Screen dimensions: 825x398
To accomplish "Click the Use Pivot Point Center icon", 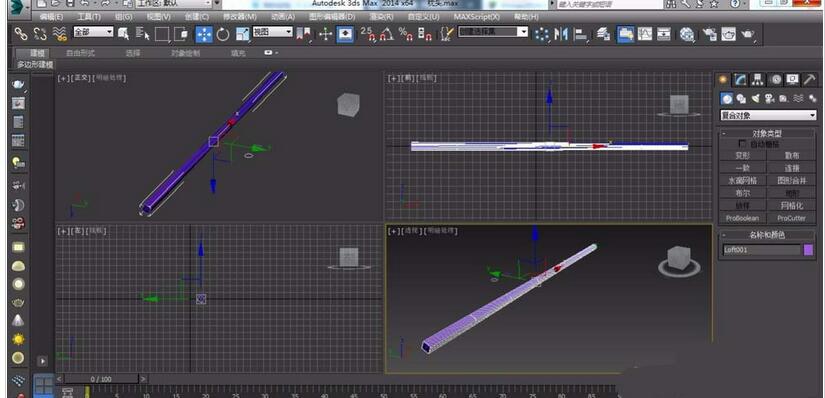I will 303,35.
